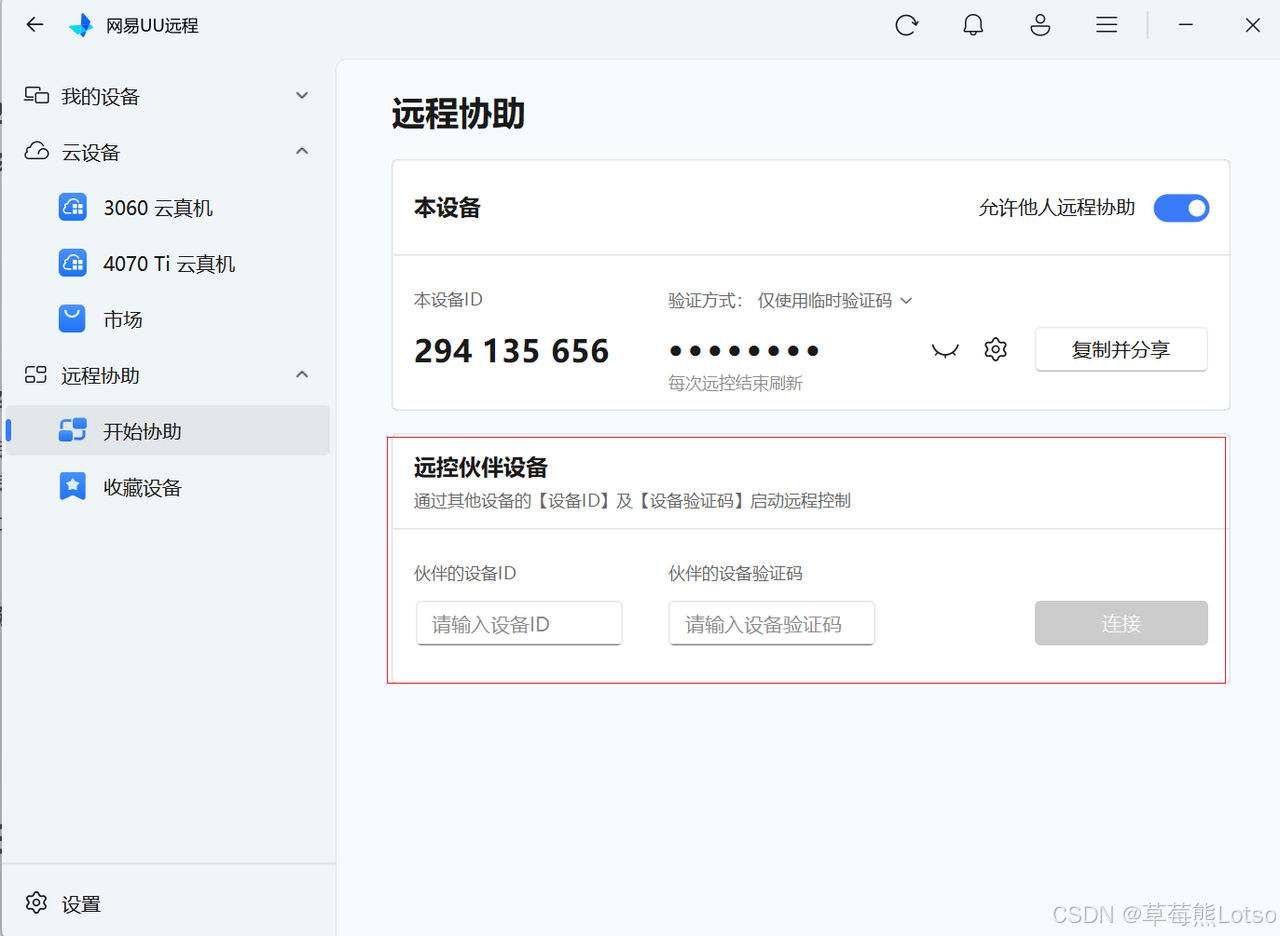Open the hamburger menu icon
Image resolution: width=1280 pixels, height=936 pixels.
tap(1106, 25)
